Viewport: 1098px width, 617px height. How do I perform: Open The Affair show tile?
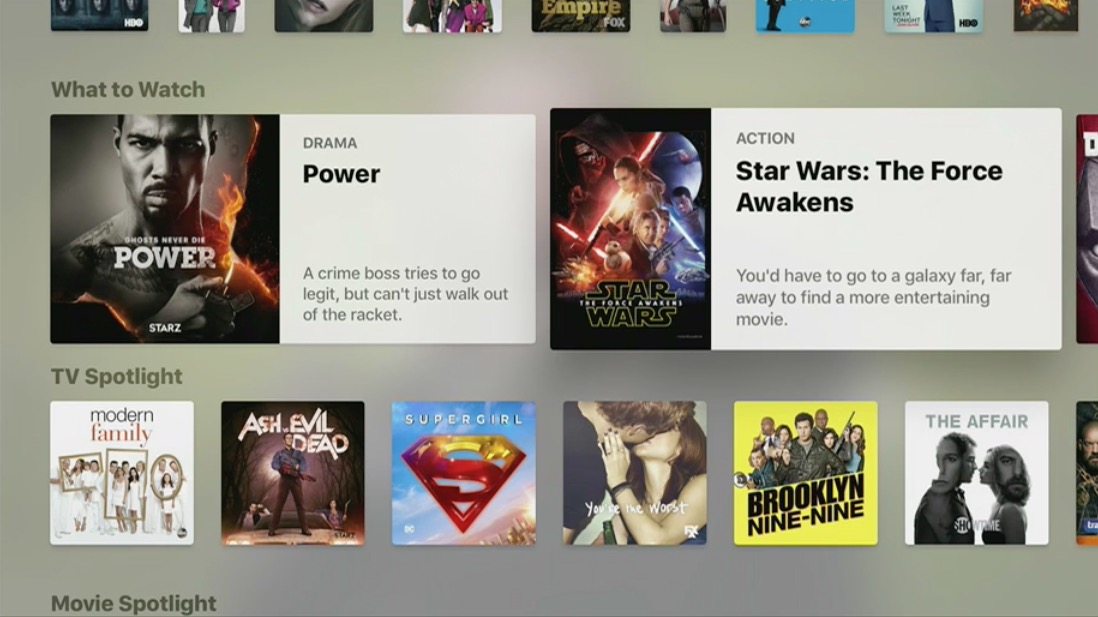(x=976, y=473)
